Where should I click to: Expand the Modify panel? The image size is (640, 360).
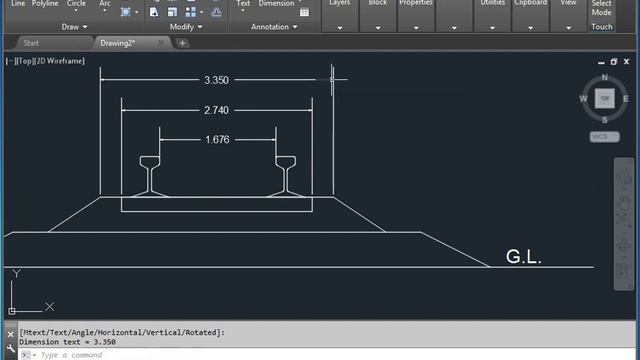tap(186, 27)
